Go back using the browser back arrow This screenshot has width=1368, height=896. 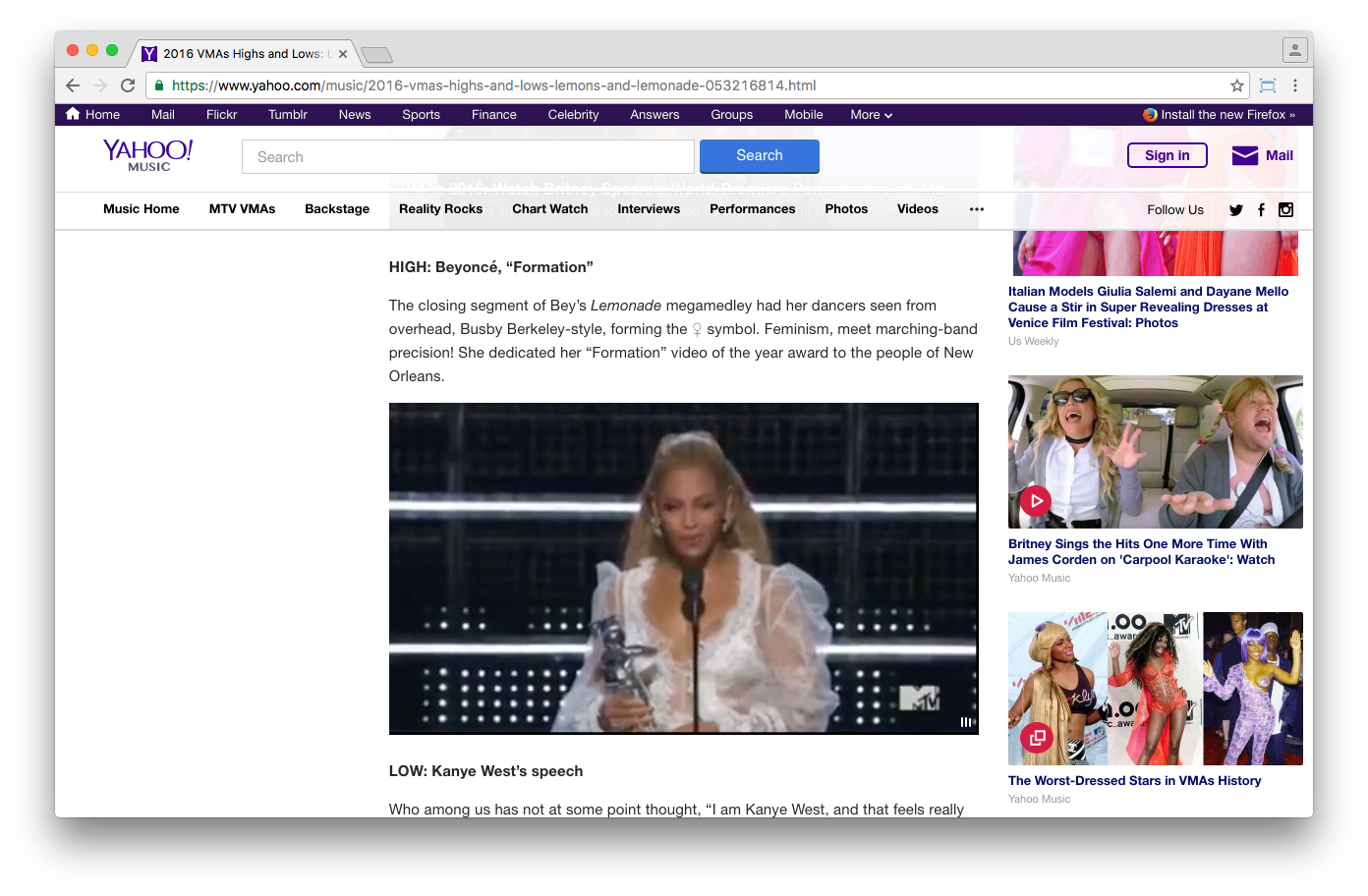[73, 85]
